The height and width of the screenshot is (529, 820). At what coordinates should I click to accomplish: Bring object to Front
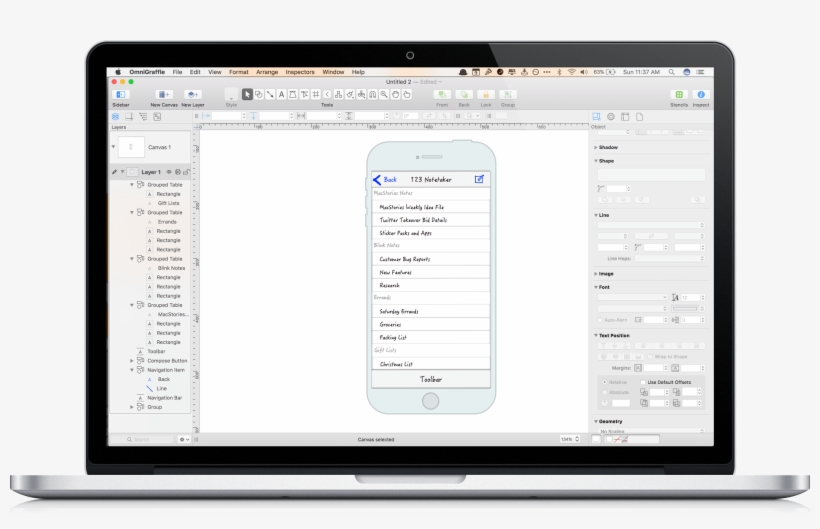coord(442,95)
